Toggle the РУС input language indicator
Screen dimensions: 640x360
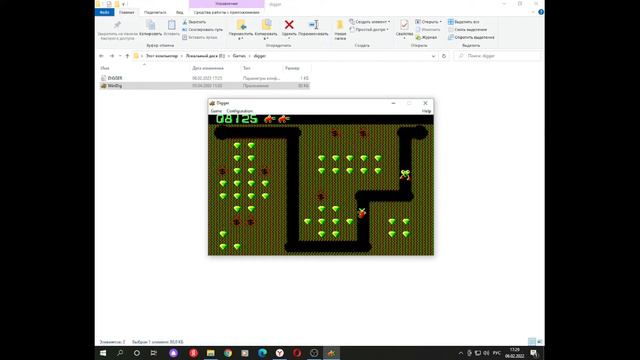coord(497,353)
